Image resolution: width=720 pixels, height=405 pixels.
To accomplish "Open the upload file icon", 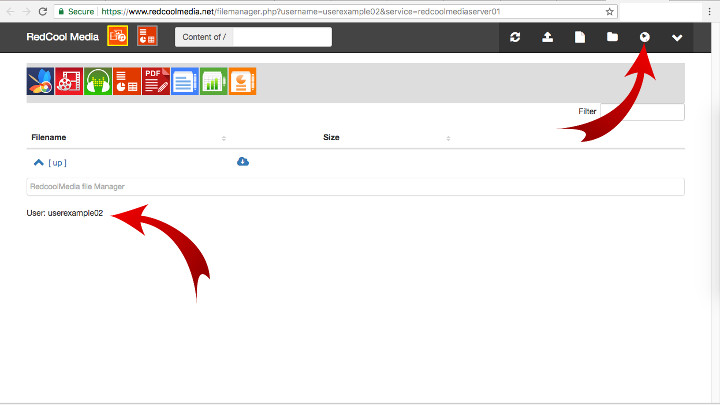I will pos(547,37).
